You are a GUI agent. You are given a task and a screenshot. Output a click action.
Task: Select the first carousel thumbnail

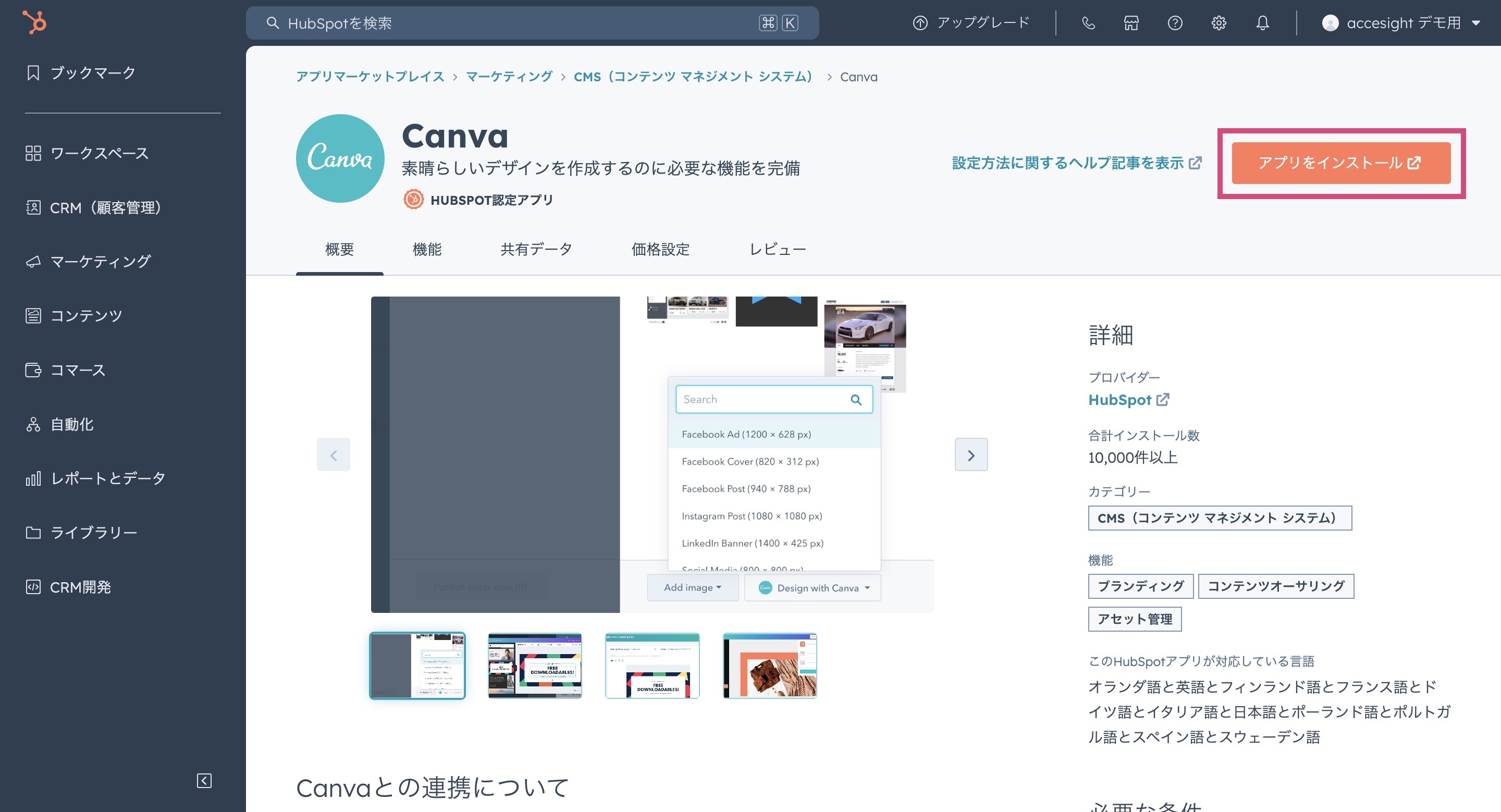click(417, 665)
